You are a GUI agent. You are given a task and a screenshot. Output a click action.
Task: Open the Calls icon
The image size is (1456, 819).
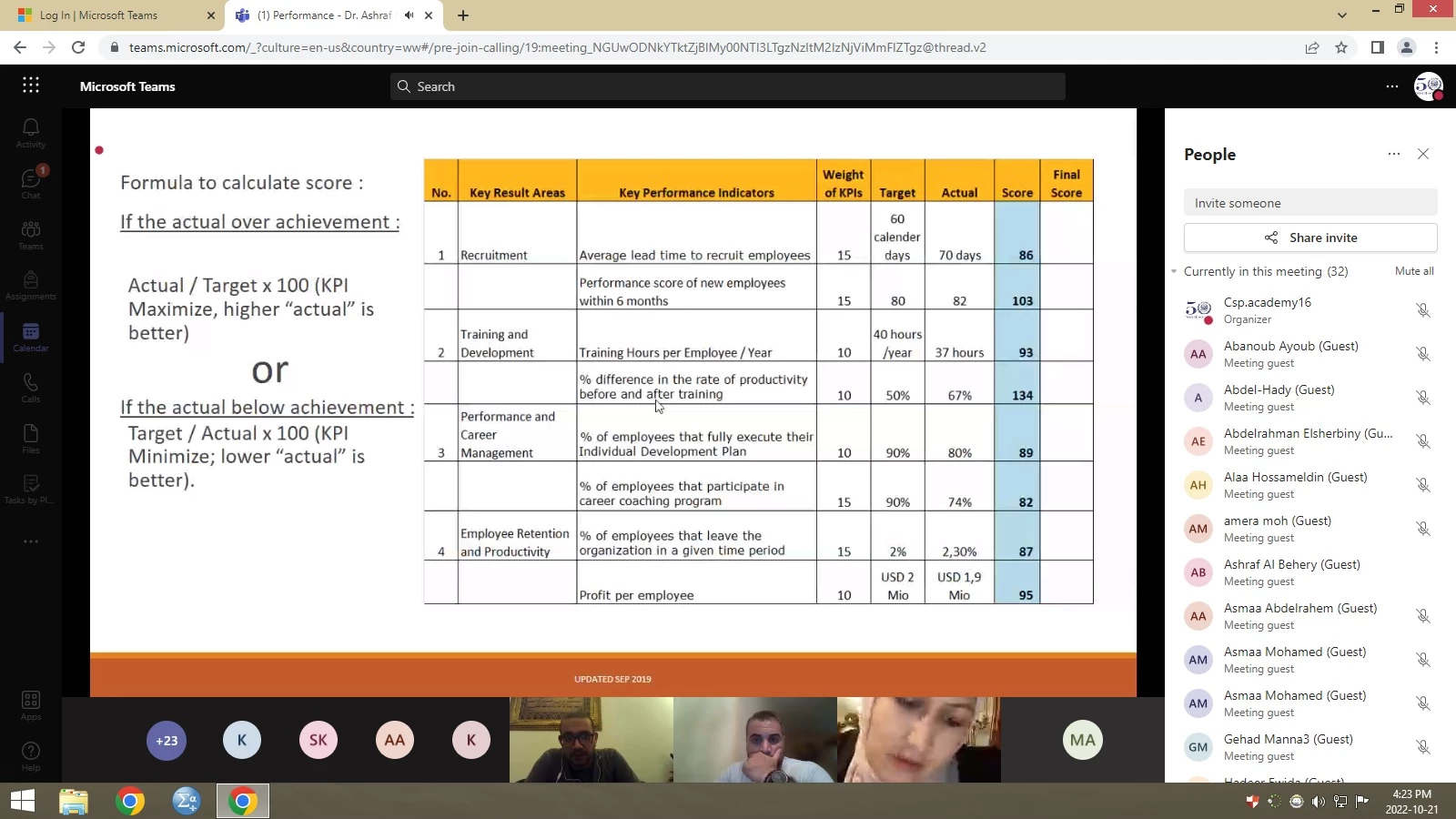[31, 387]
